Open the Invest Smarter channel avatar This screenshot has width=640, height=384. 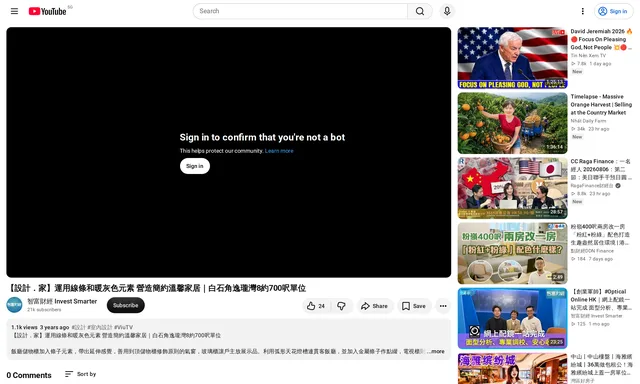click(x=14, y=305)
